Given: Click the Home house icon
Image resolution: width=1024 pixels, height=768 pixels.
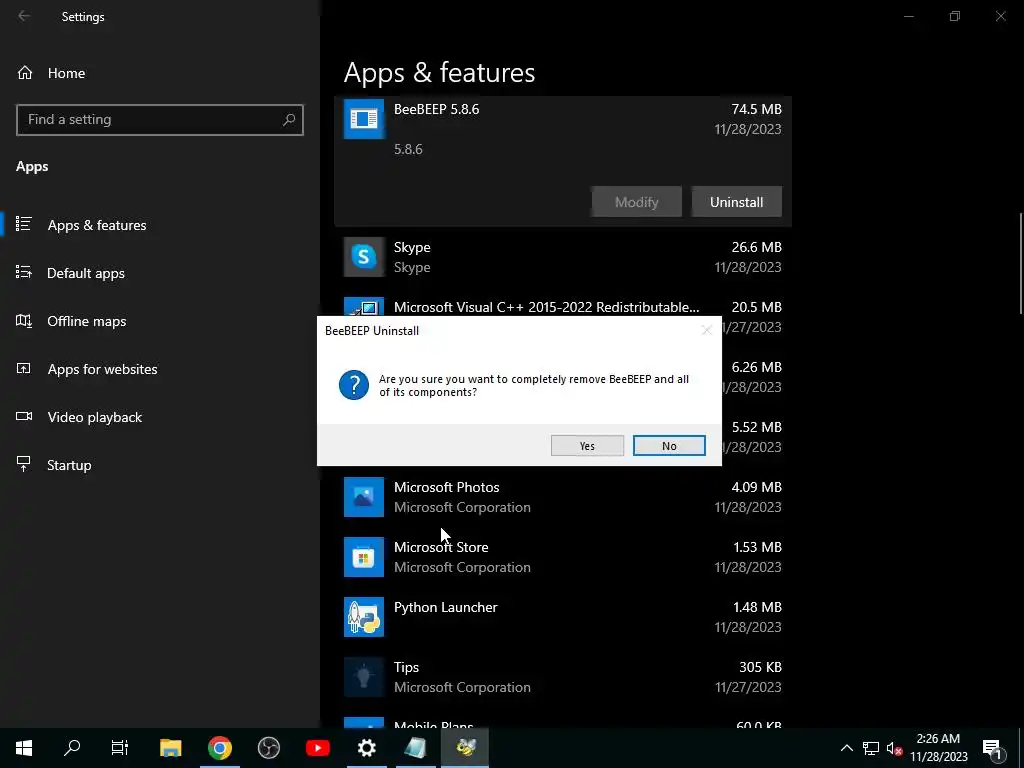Looking at the screenshot, I should click(x=25, y=73).
